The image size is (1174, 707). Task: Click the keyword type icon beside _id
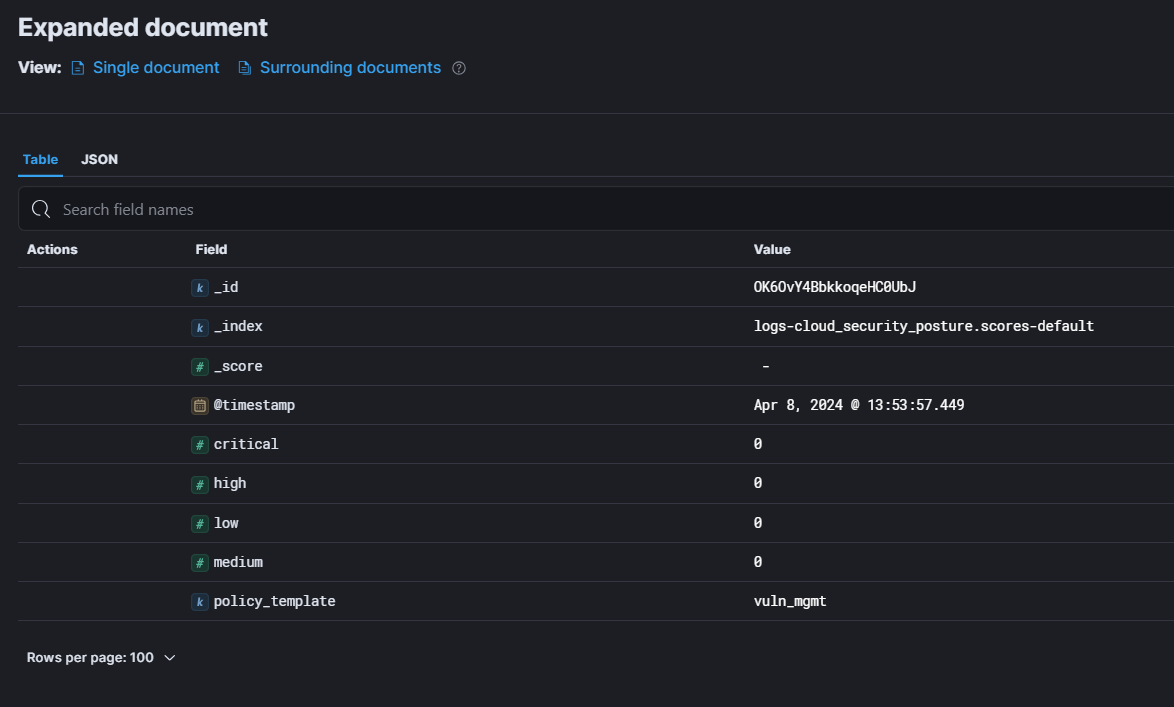click(x=200, y=288)
